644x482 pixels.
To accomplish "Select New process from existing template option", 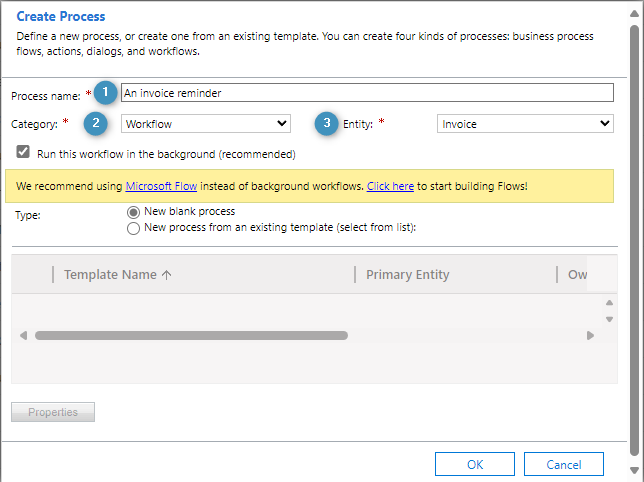I will click(x=133, y=228).
